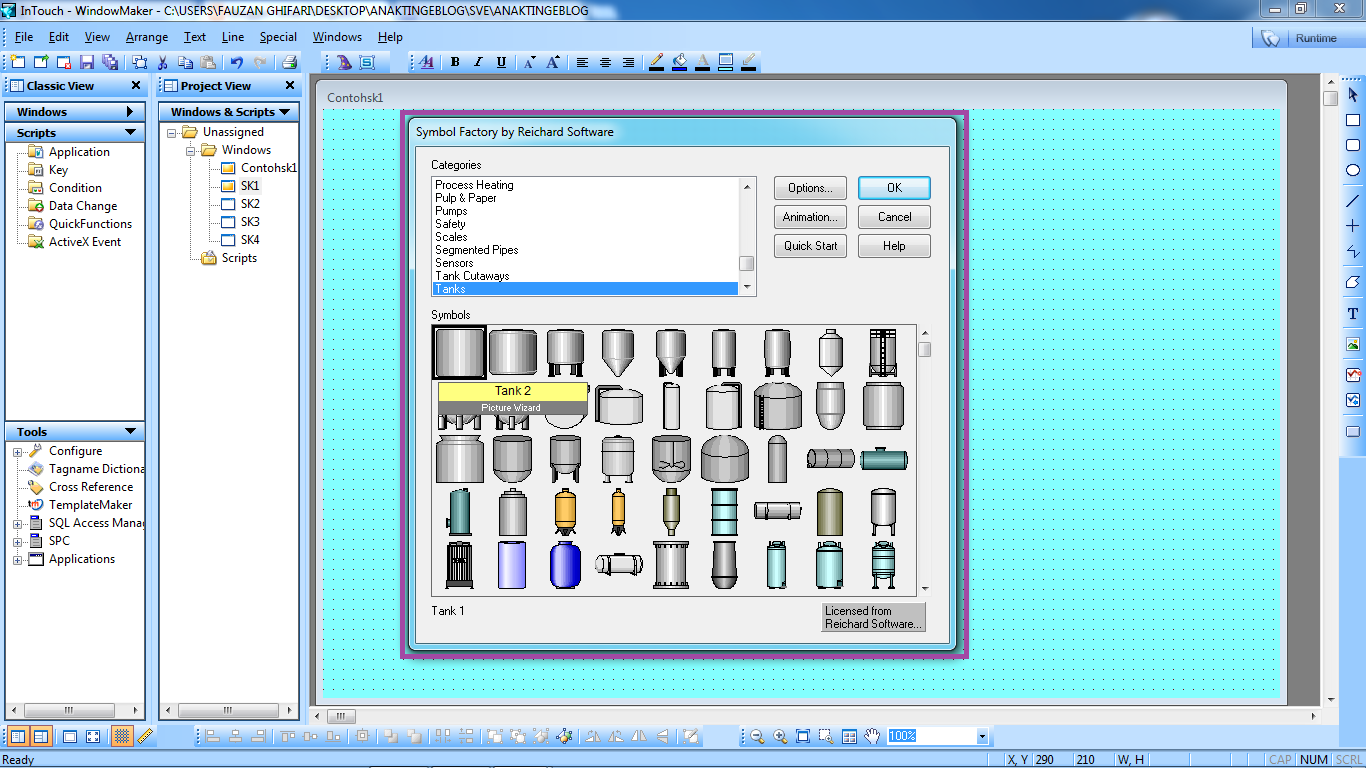
Task: Collapse the Unassigned tree node
Action: coord(172,132)
